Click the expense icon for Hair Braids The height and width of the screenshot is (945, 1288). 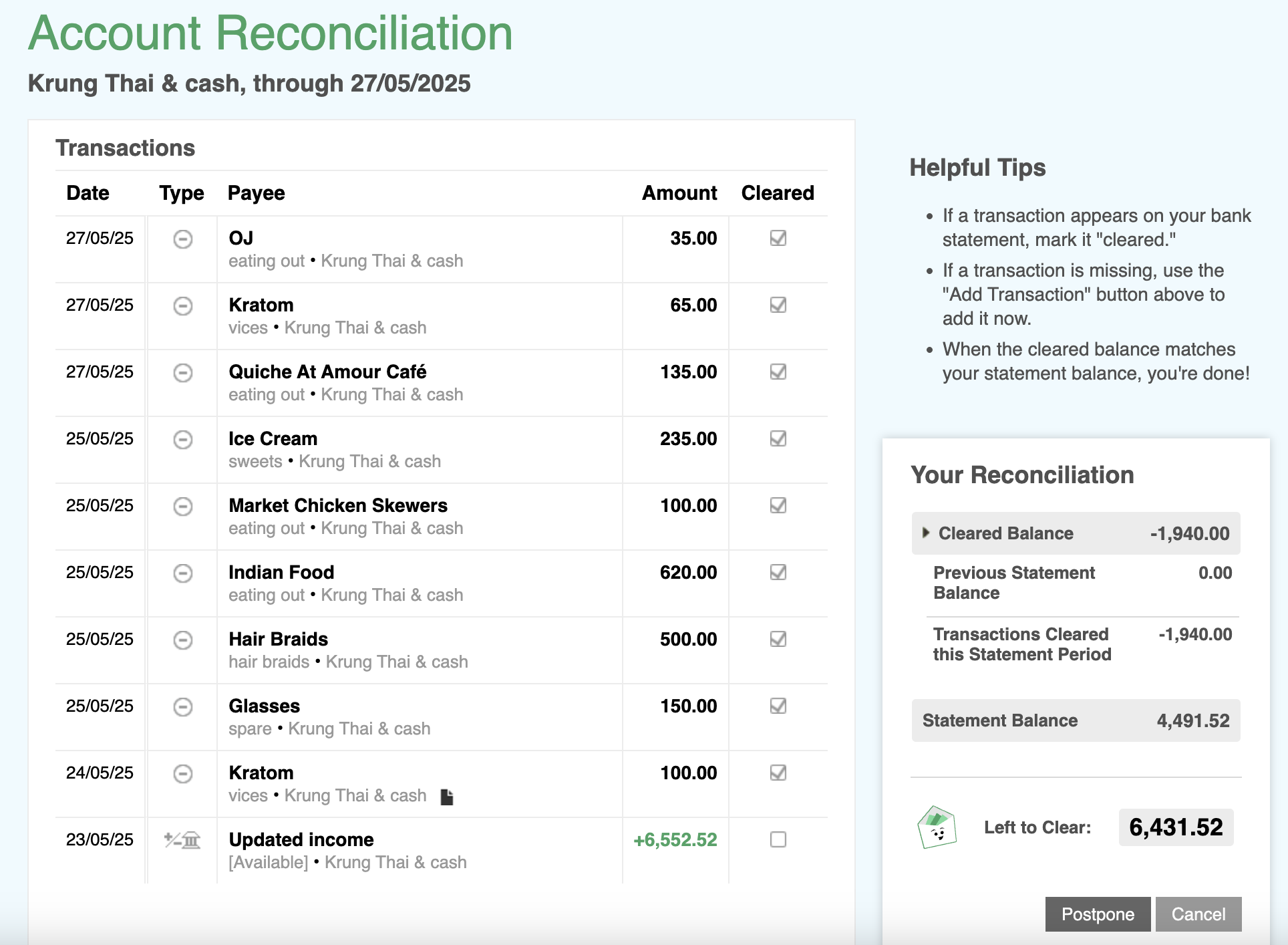pos(182,640)
